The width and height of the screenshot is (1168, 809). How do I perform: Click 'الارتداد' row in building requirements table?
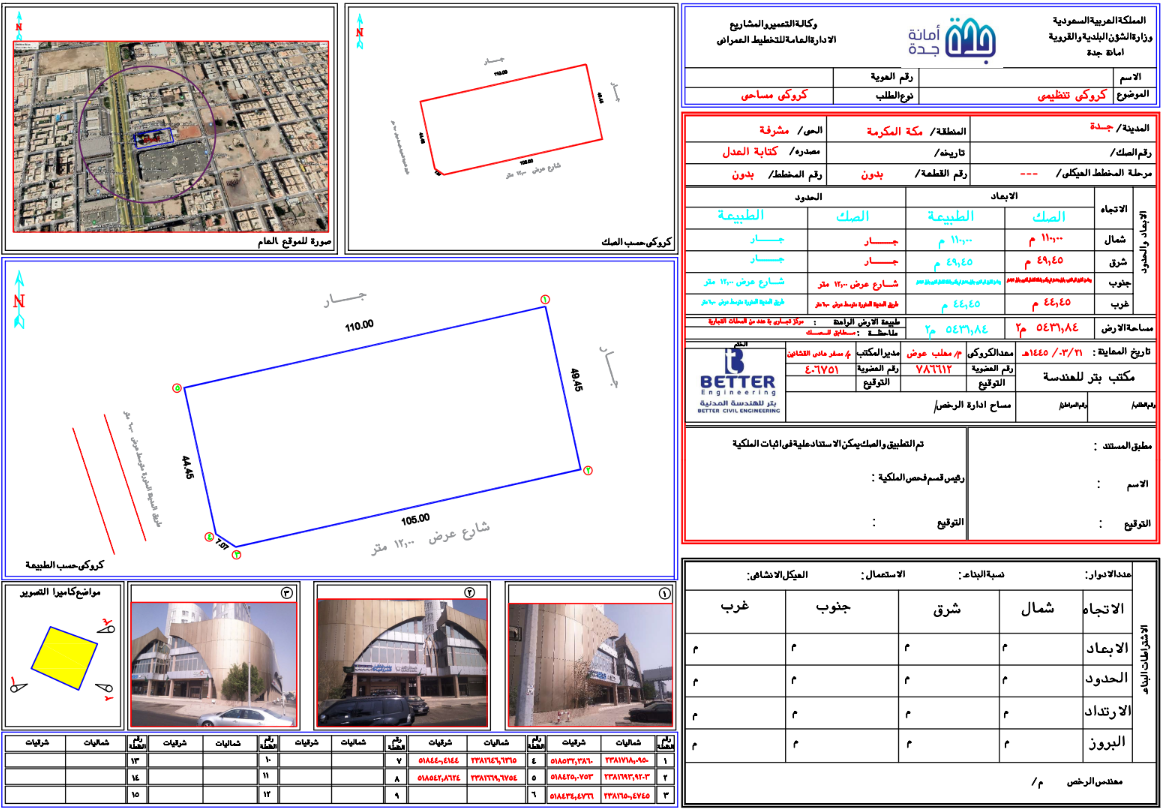click(909, 712)
